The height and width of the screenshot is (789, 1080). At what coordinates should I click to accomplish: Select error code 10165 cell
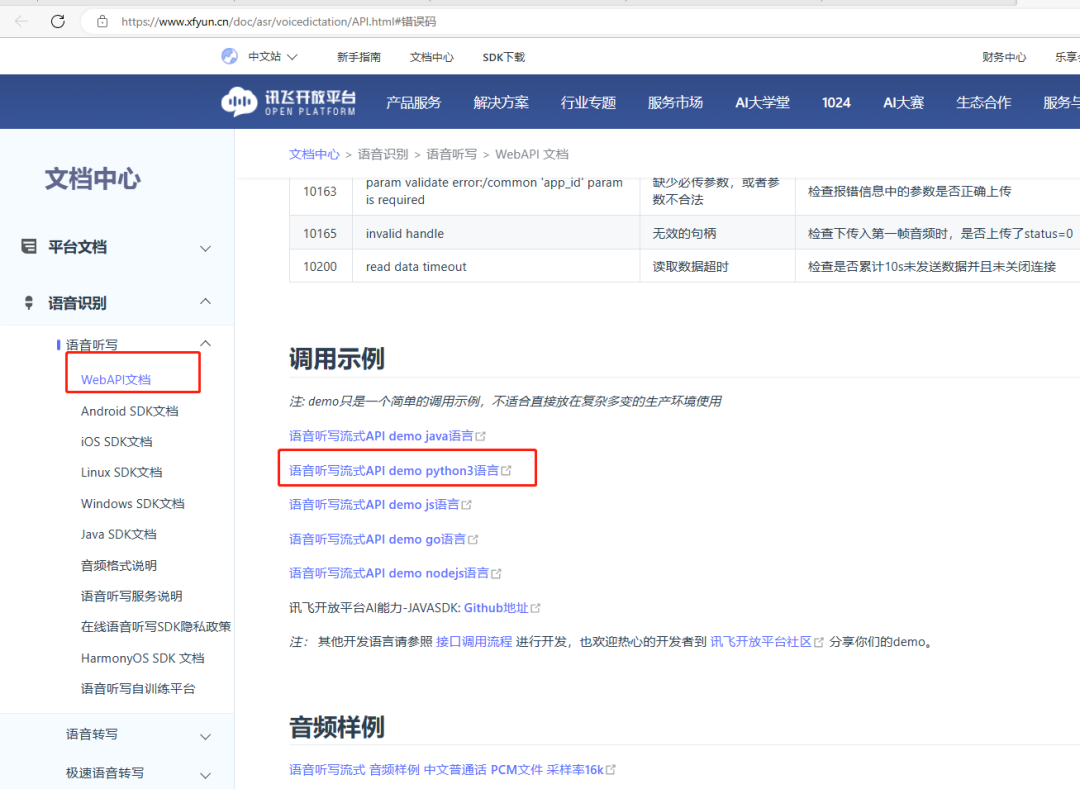[320, 233]
